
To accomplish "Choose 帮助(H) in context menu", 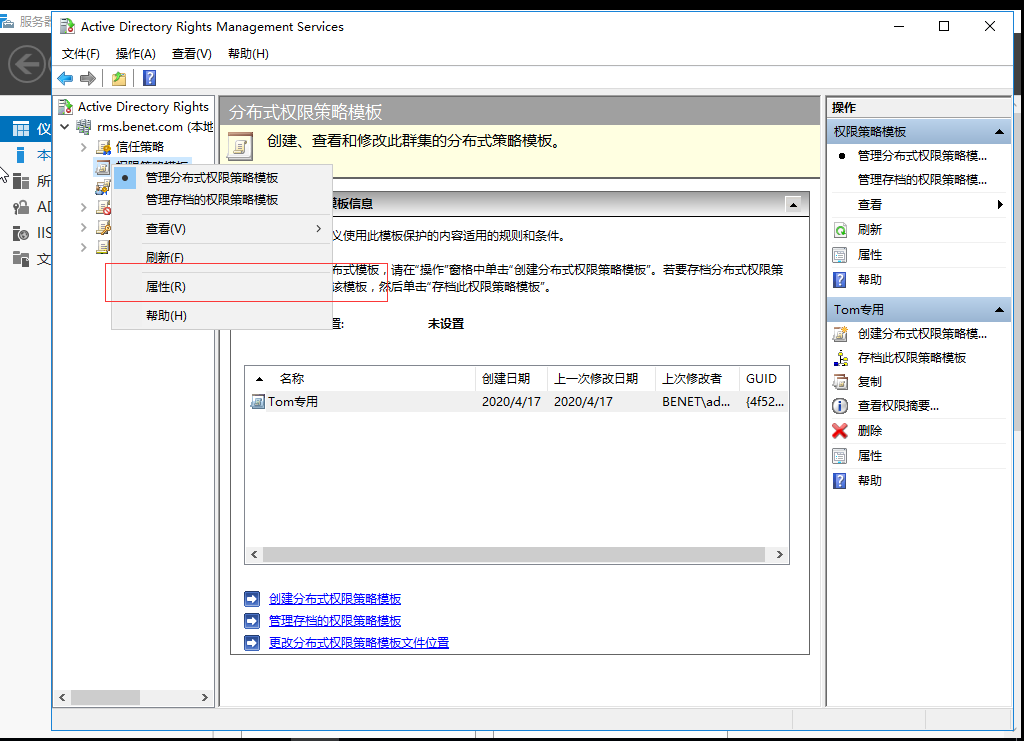I will coord(222,315).
